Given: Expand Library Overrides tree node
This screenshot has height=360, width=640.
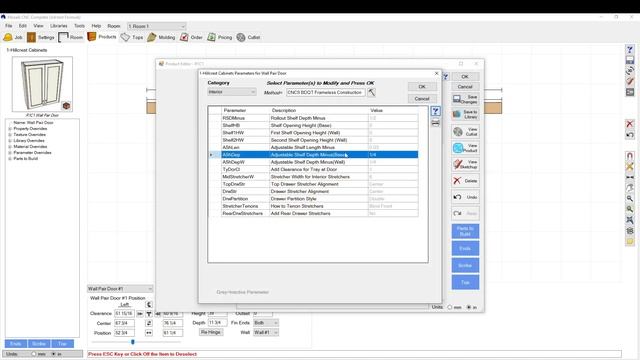Looking at the screenshot, I should coord(10,140).
